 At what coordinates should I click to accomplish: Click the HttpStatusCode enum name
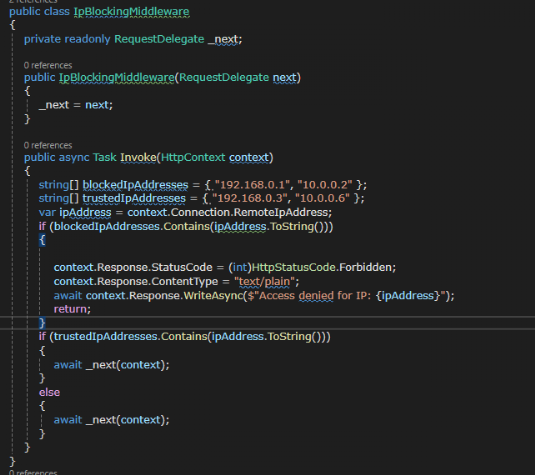click(x=294, y=267)
